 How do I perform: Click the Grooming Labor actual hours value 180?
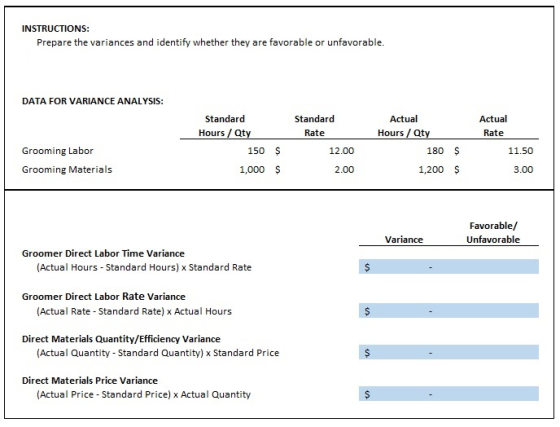[x=435, y=151]
